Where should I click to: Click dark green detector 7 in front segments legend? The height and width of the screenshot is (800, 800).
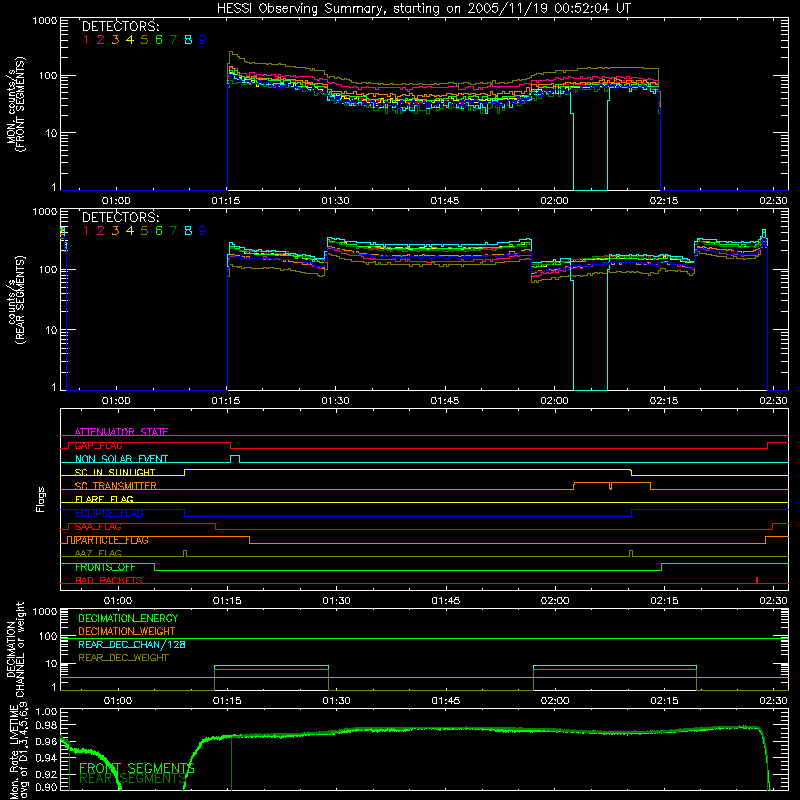(x=173, y=40)
